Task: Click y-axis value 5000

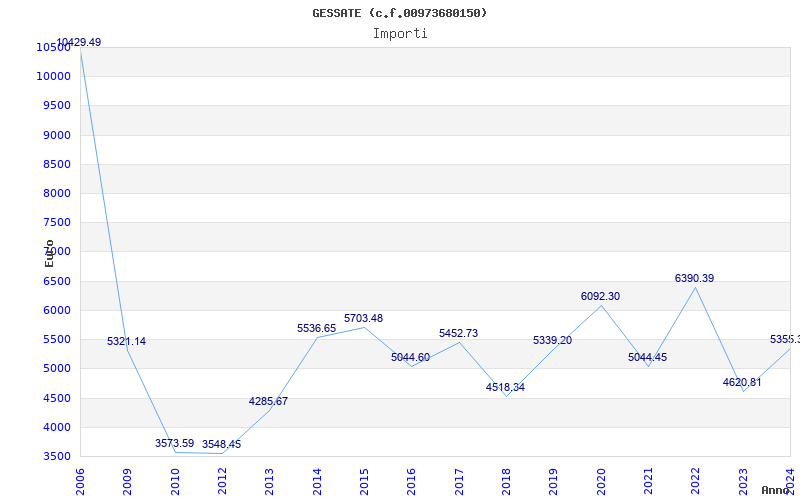Action: coord(57,368)
